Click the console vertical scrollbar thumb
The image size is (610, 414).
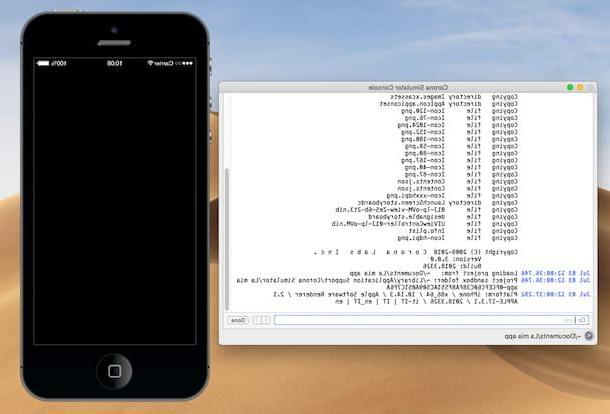(x=227, y=239)
